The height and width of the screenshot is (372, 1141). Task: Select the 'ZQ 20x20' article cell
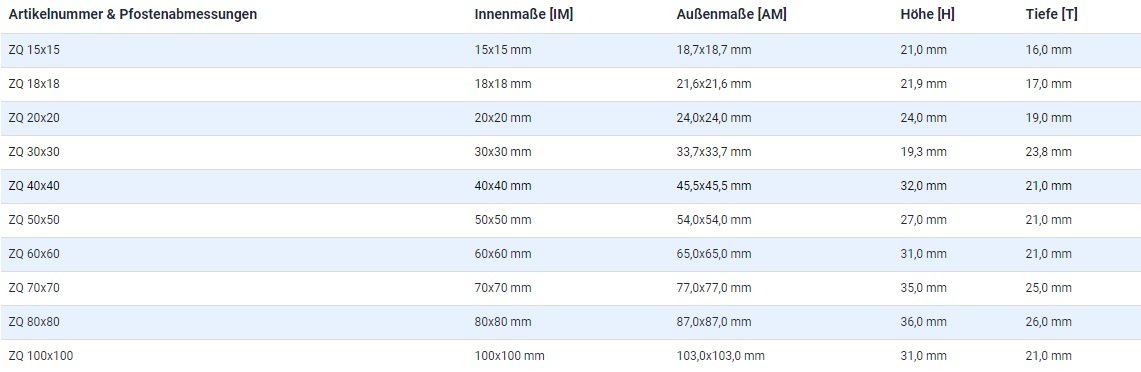34,118
